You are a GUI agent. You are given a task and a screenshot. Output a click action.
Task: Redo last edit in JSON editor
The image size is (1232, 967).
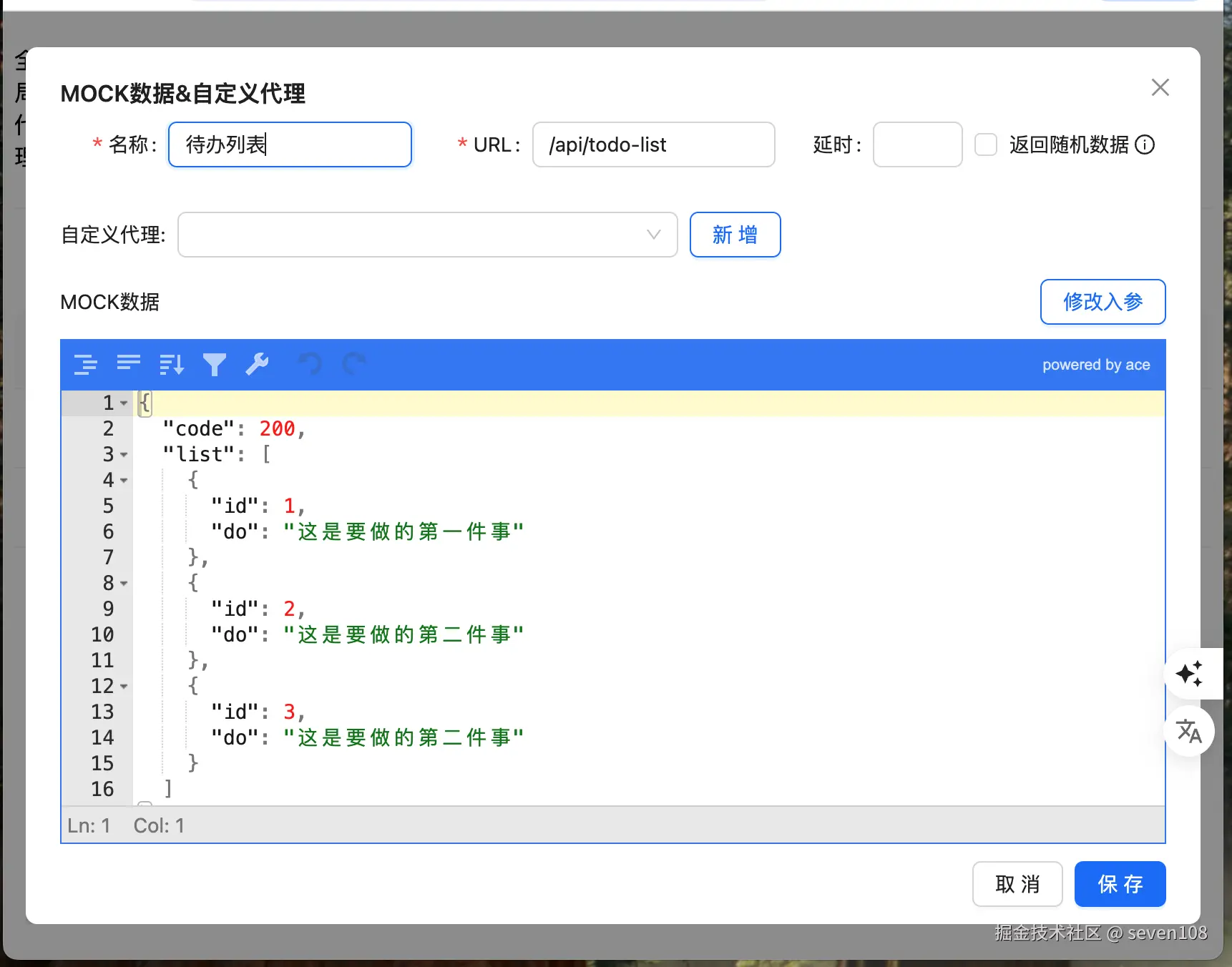(354, 364)
